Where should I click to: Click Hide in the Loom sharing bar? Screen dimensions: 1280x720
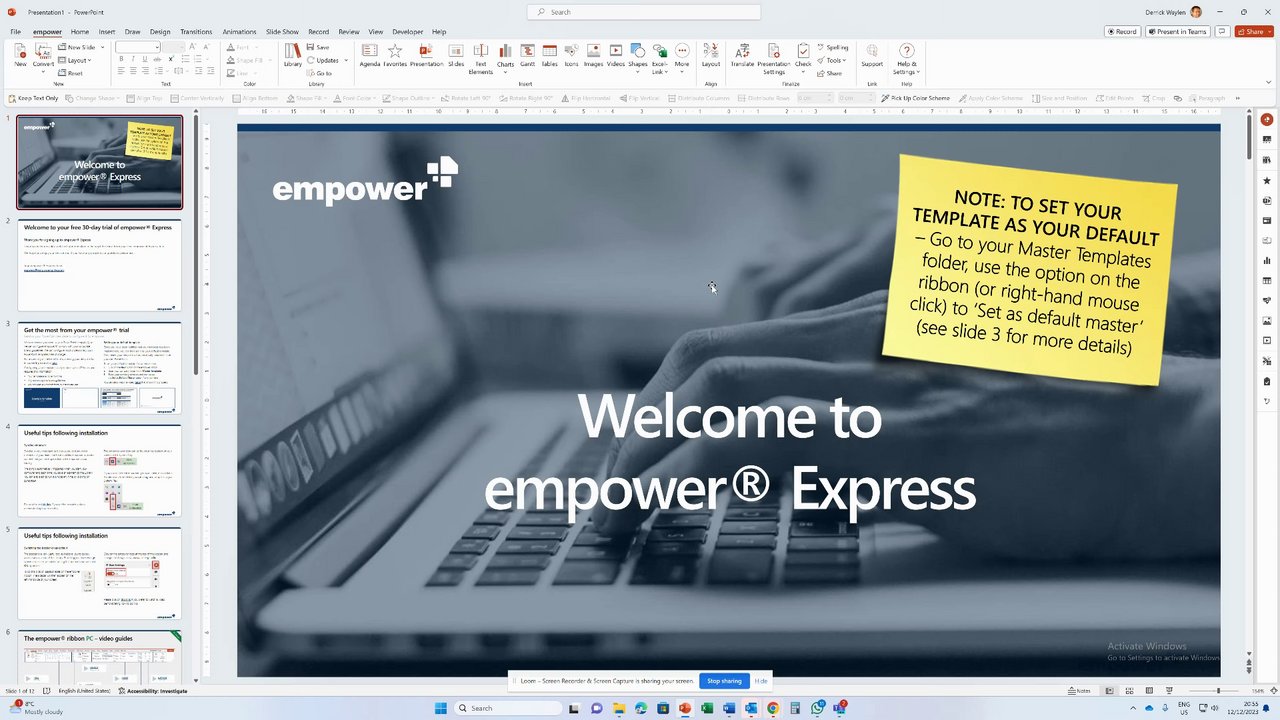tap(761, 681)
